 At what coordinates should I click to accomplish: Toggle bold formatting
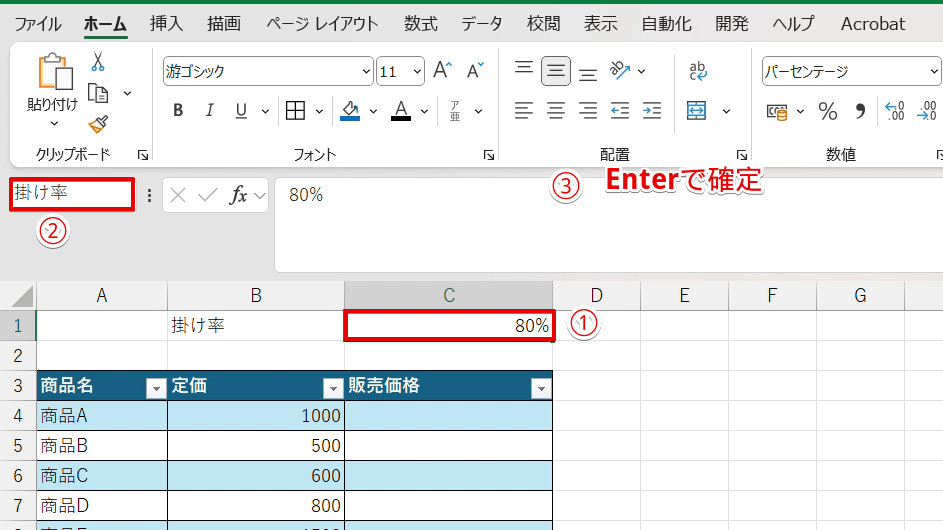178,111
